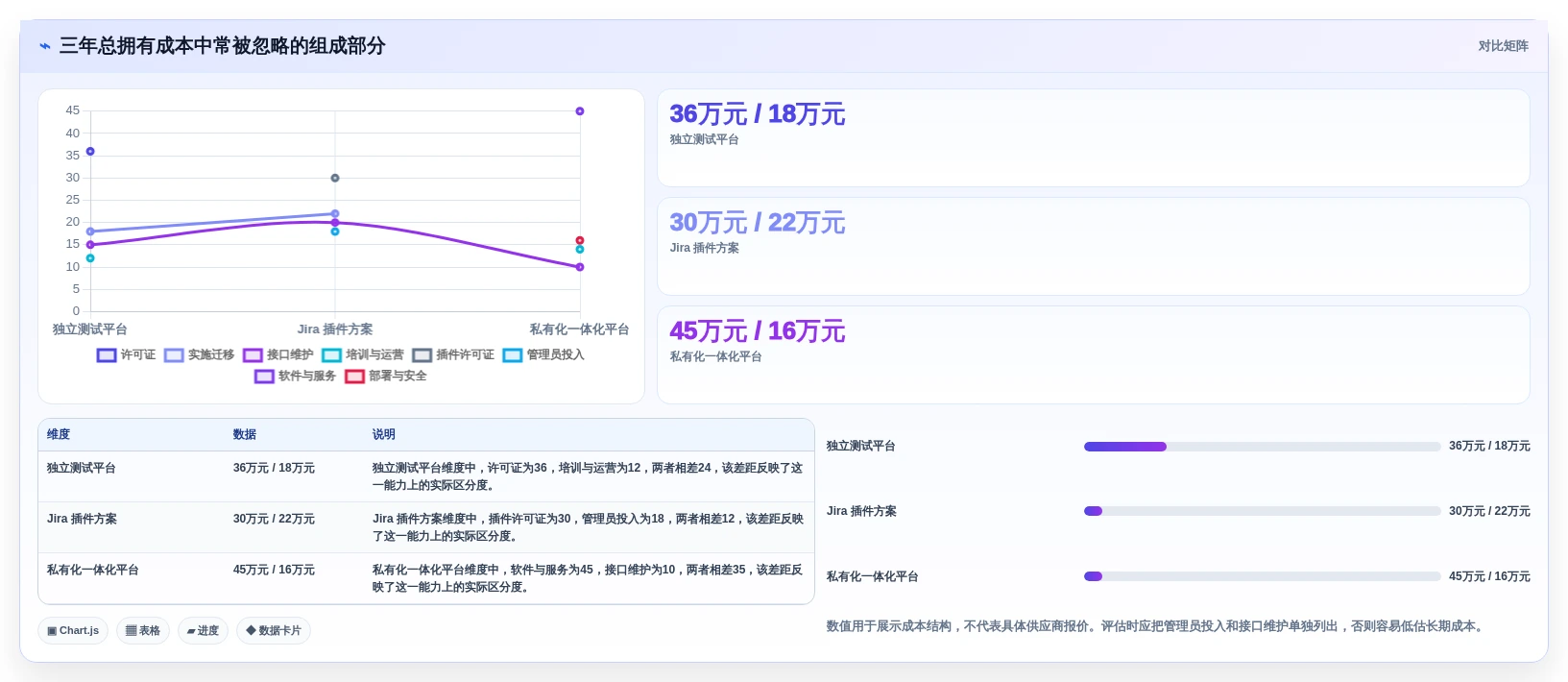
Task: Select the Jira 插件方案 progress bar
Action: click(x=1262, y=511)
